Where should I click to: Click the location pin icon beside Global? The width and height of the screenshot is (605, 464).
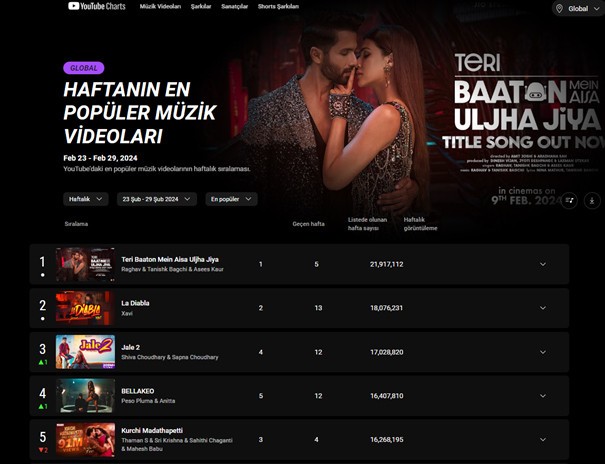(x=559, y=8)
